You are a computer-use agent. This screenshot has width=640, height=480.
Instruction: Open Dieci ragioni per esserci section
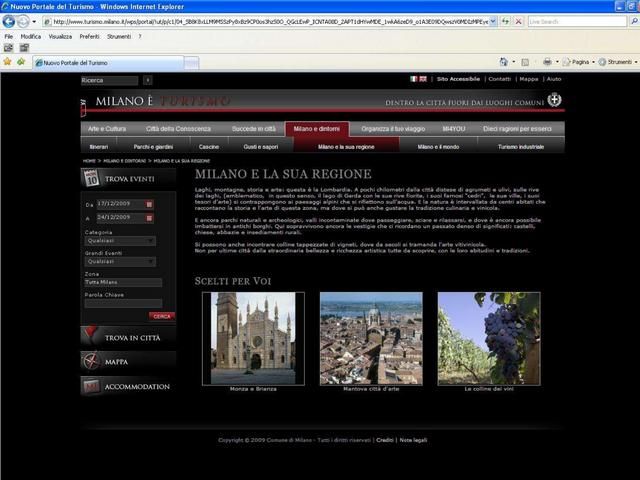point(517,129)
